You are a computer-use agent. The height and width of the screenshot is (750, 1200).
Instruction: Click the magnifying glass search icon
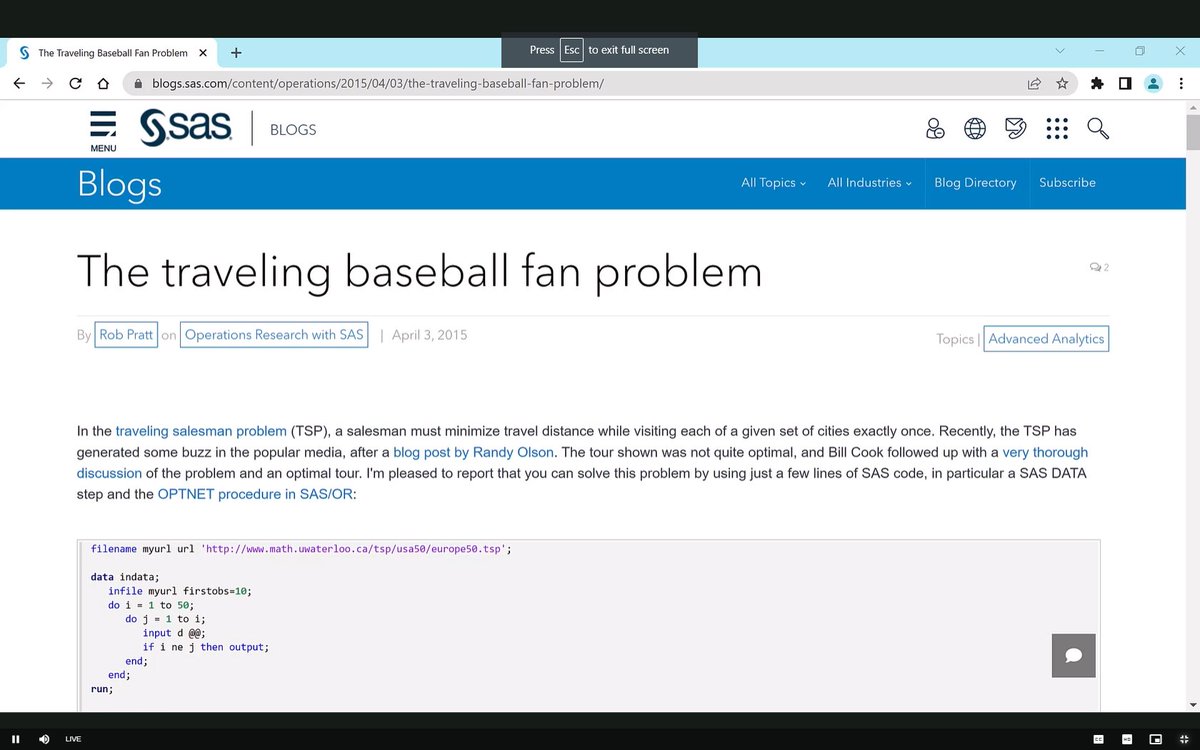pos(1098,129)
